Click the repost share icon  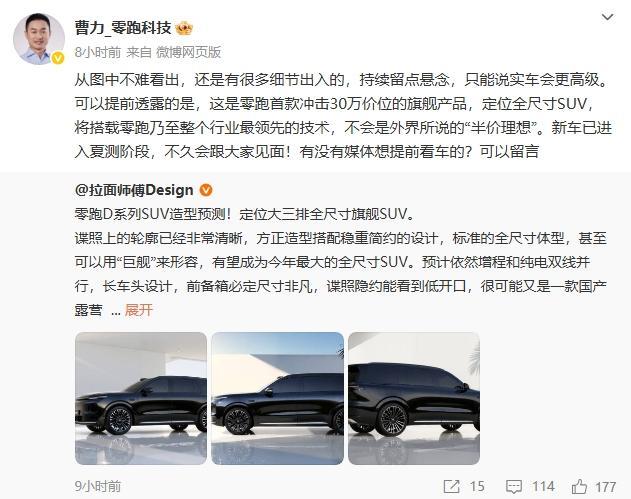[x=451, y=487]
